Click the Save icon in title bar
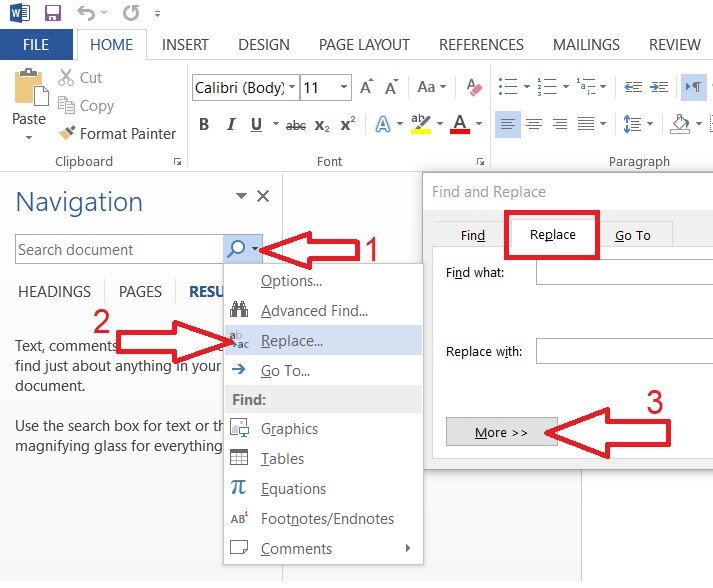 click(x=53, y=13)
